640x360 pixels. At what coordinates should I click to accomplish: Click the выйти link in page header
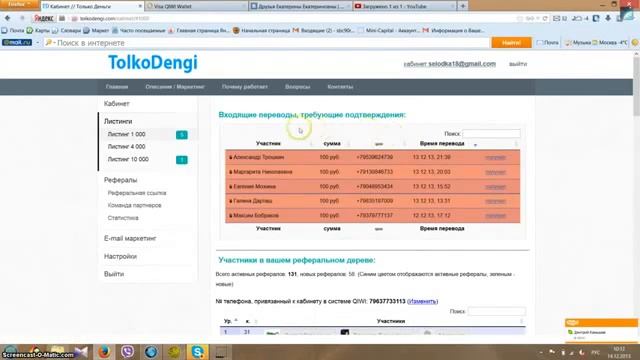tap(518, 64)
